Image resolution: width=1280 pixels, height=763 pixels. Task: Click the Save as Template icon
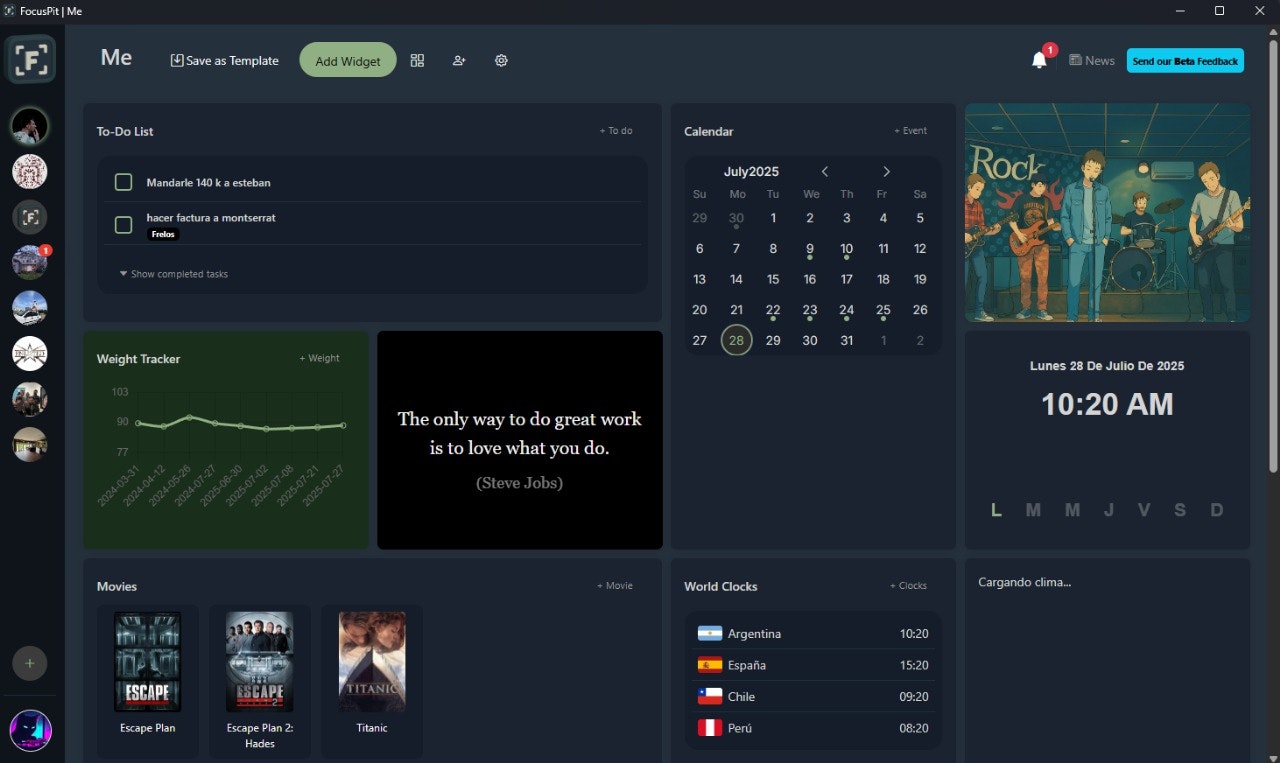tap(177, 60)
